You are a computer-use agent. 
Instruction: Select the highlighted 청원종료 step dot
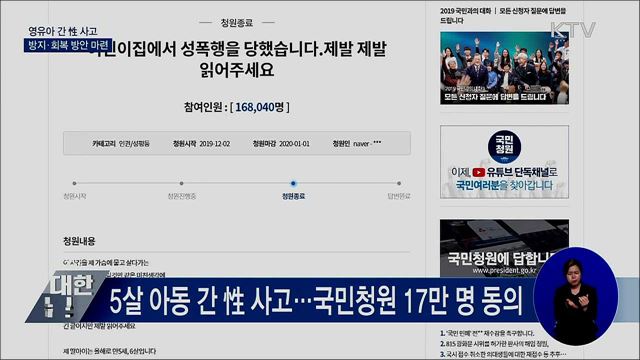(293, 183)
